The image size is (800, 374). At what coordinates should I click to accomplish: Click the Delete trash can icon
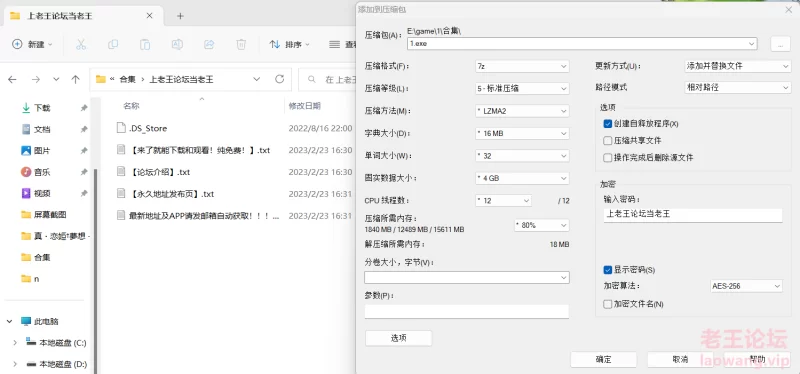(x=241, y=44)
